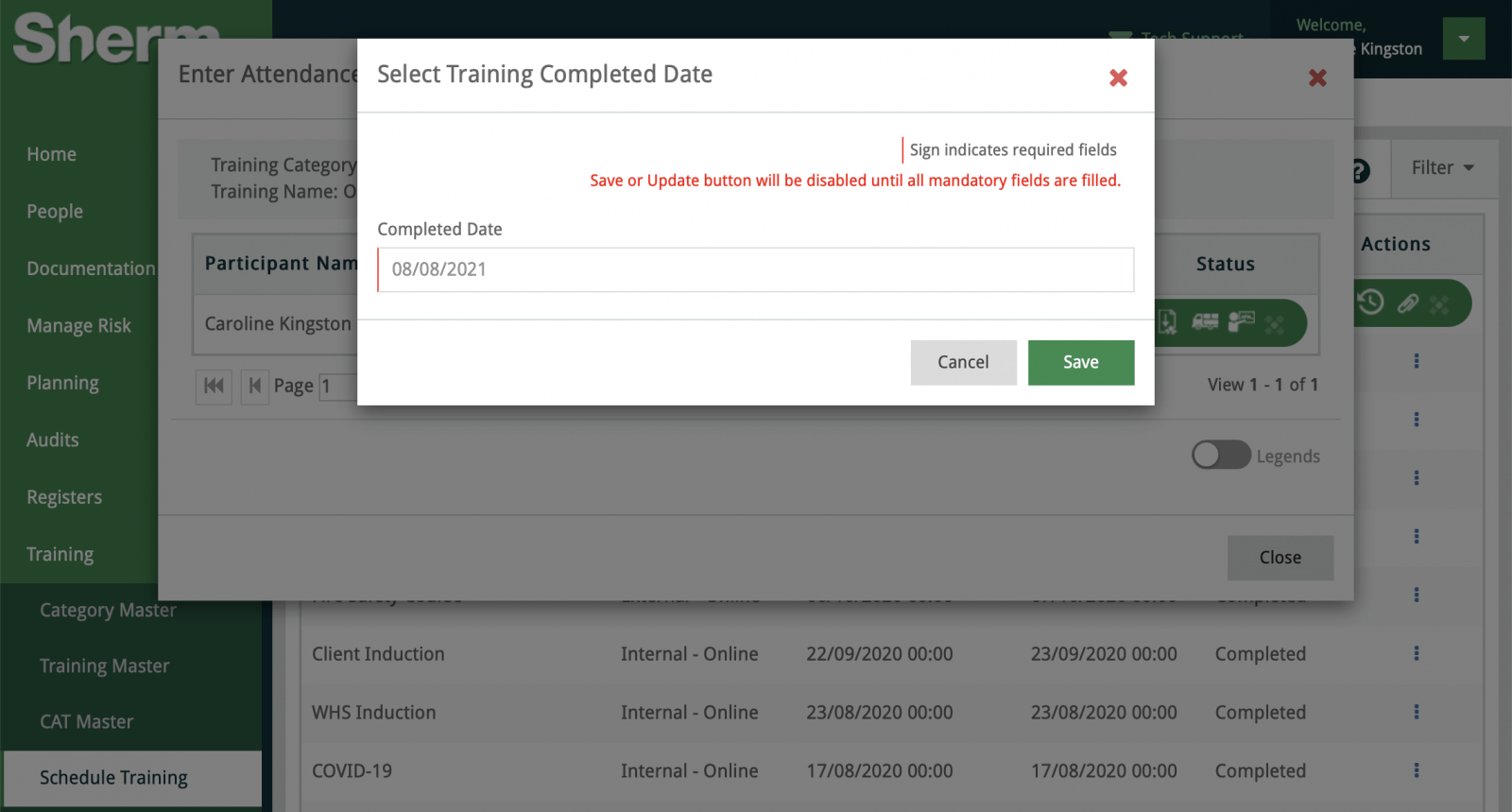The width and height of the screenshot is (1512, 812).
Task: Click the Completed Date input field
Action: coord(755,270)
